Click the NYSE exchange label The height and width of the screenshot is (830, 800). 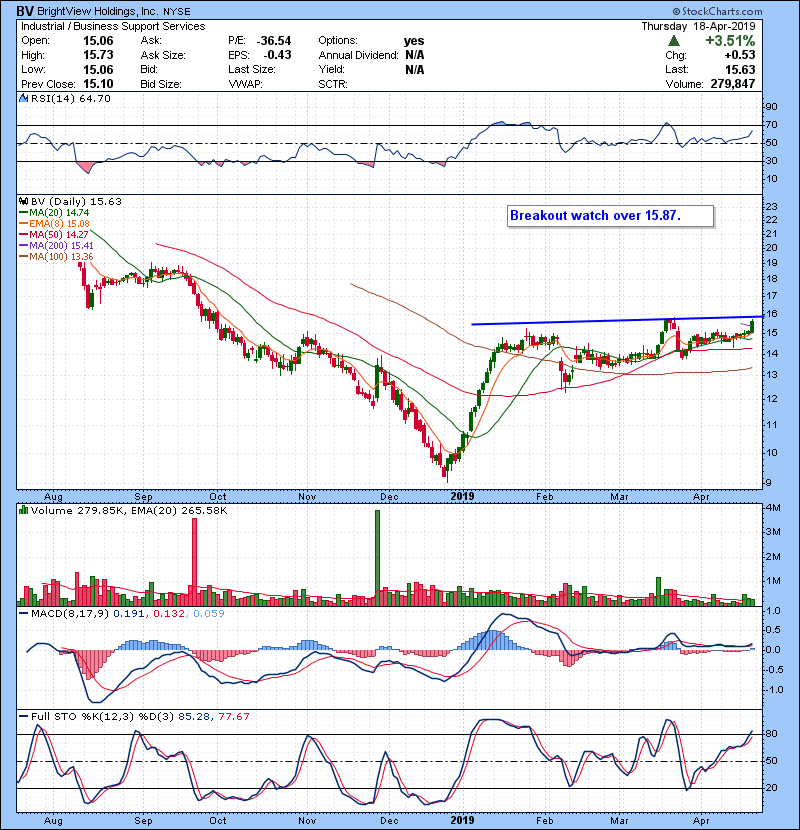click(x=177, y=12)
